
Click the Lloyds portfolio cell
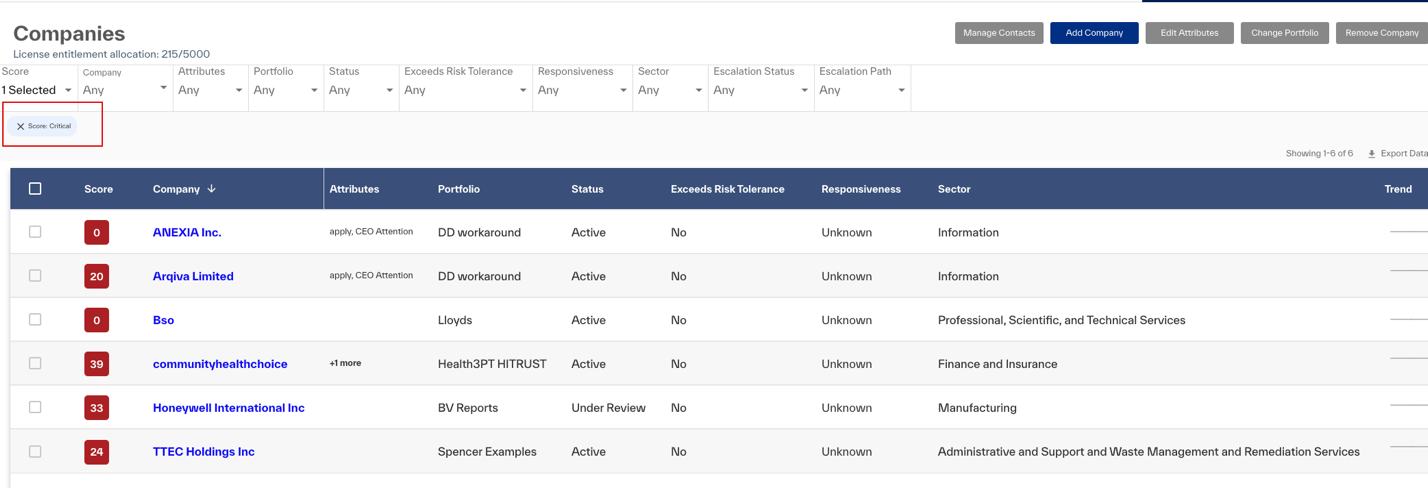(x=456, y=321)
